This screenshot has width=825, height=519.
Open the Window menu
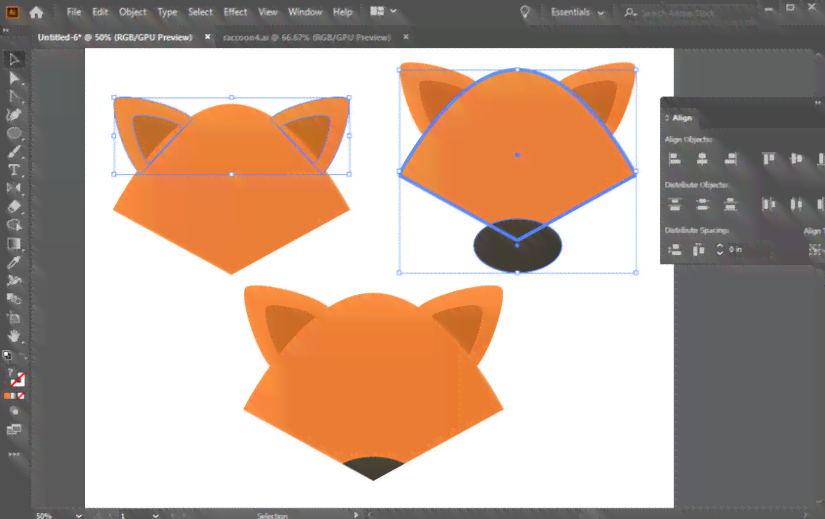pos(305,12)
